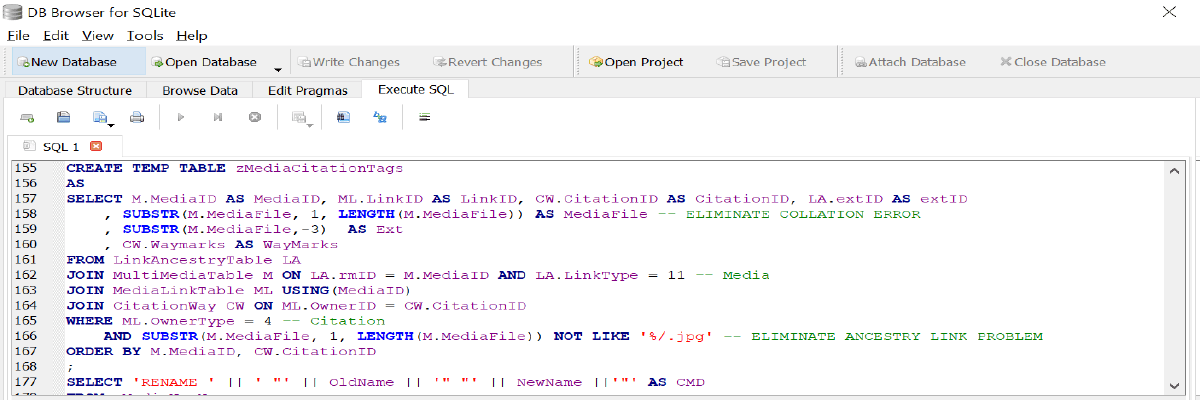Click the Find and Replace icon
Viewport: 1200px width, 400px height.
click(380, 117)
